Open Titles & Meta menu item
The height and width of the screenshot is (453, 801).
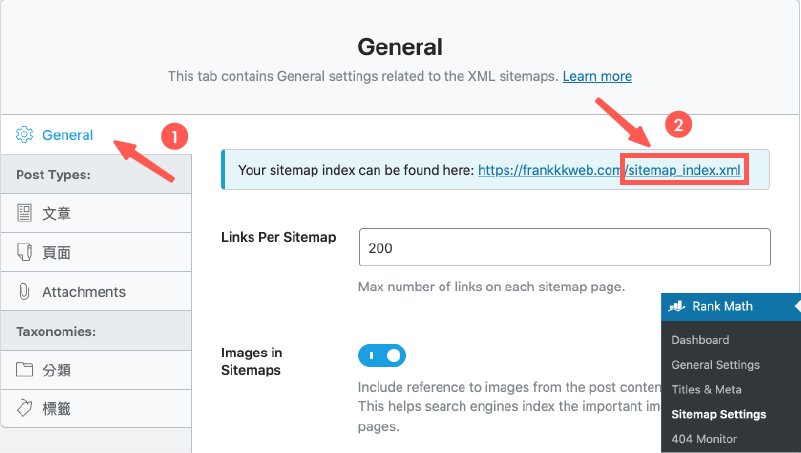click(706, 389)
